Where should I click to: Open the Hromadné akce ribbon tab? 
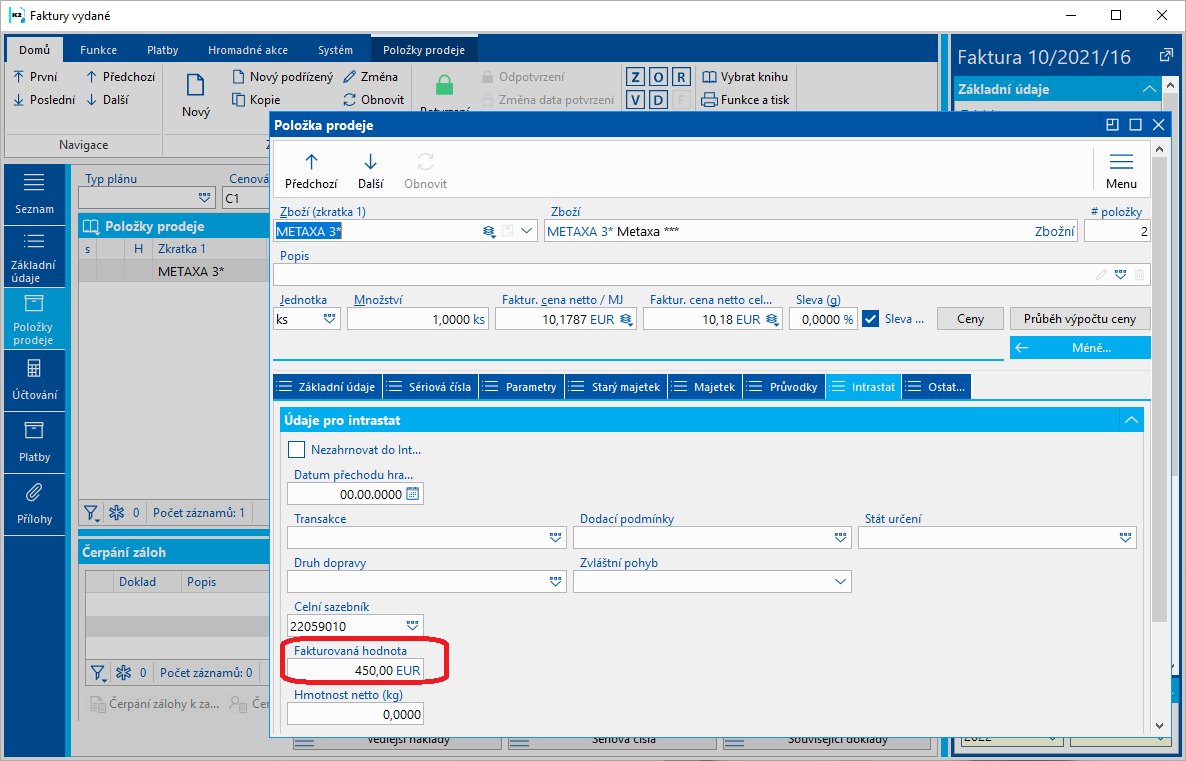point(248,50)
